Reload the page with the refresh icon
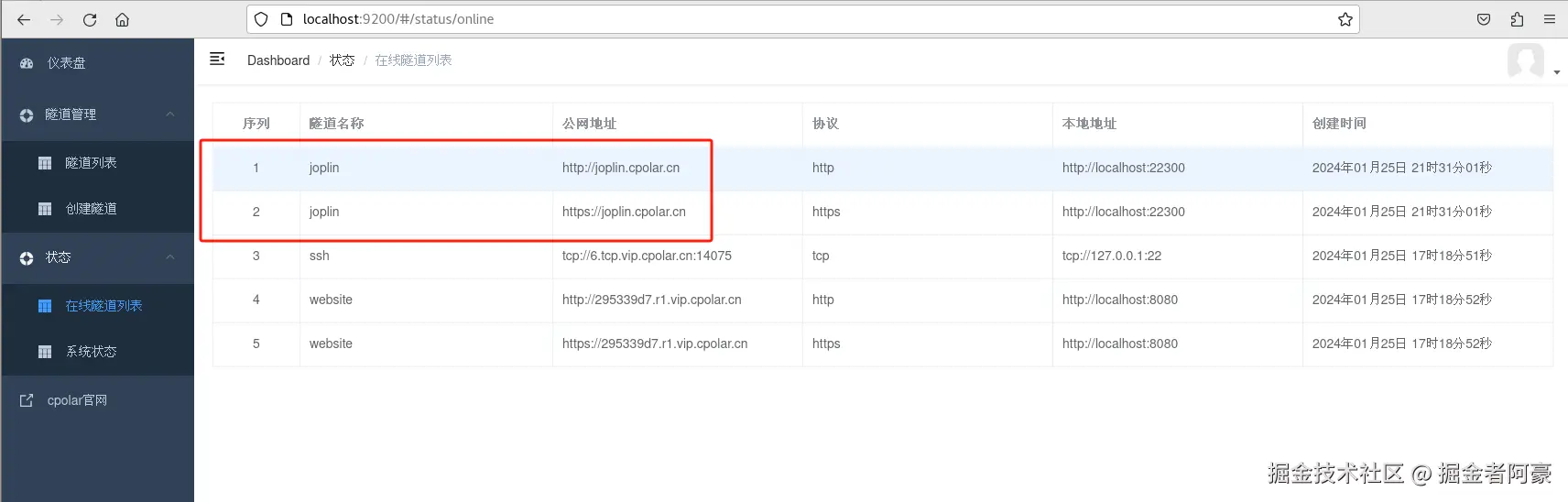 (x=90, y=19)
